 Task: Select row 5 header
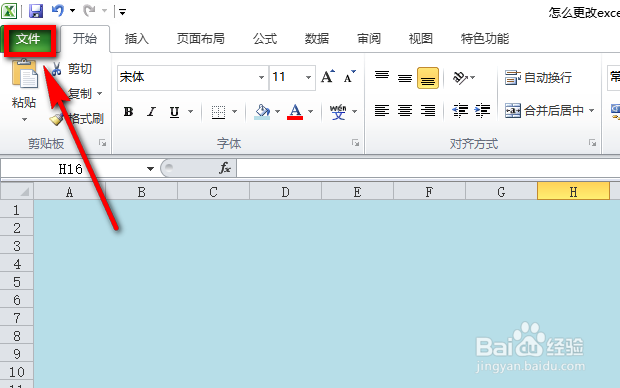tap(17, 282)
